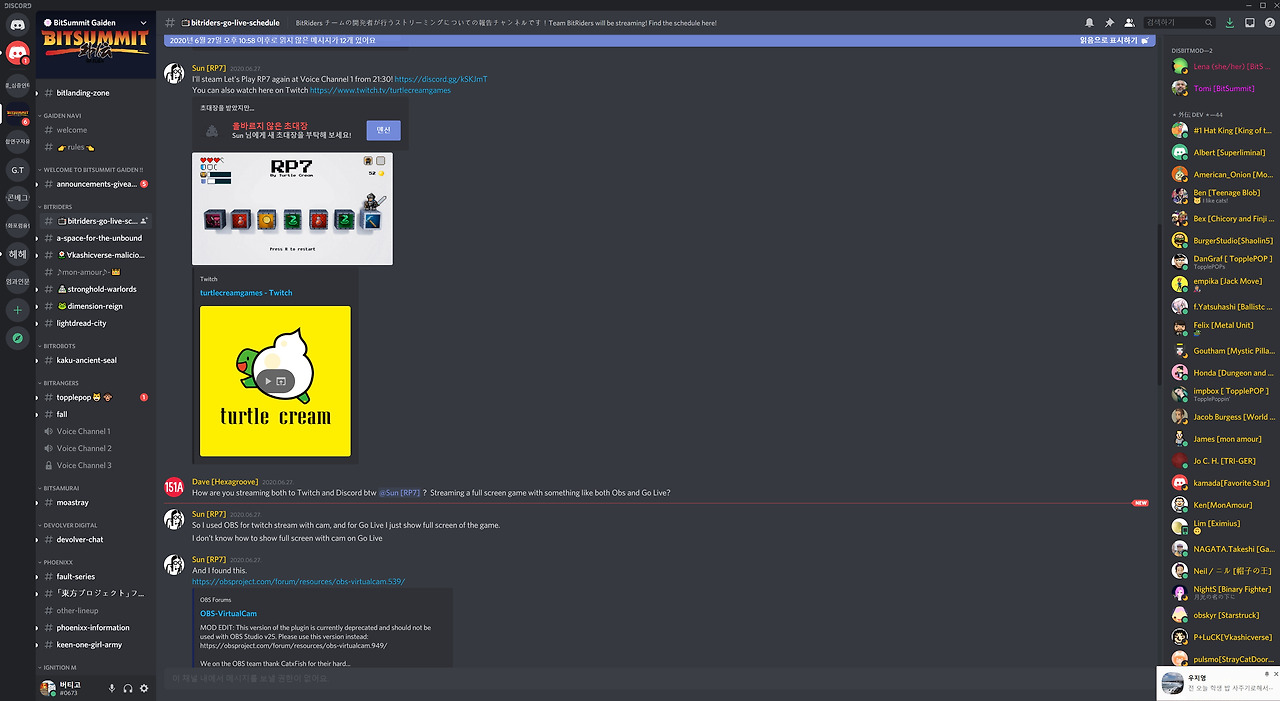Click the red server icon with badge 1
Screen dimensions: 1280x701
click(x=17, y=53)
